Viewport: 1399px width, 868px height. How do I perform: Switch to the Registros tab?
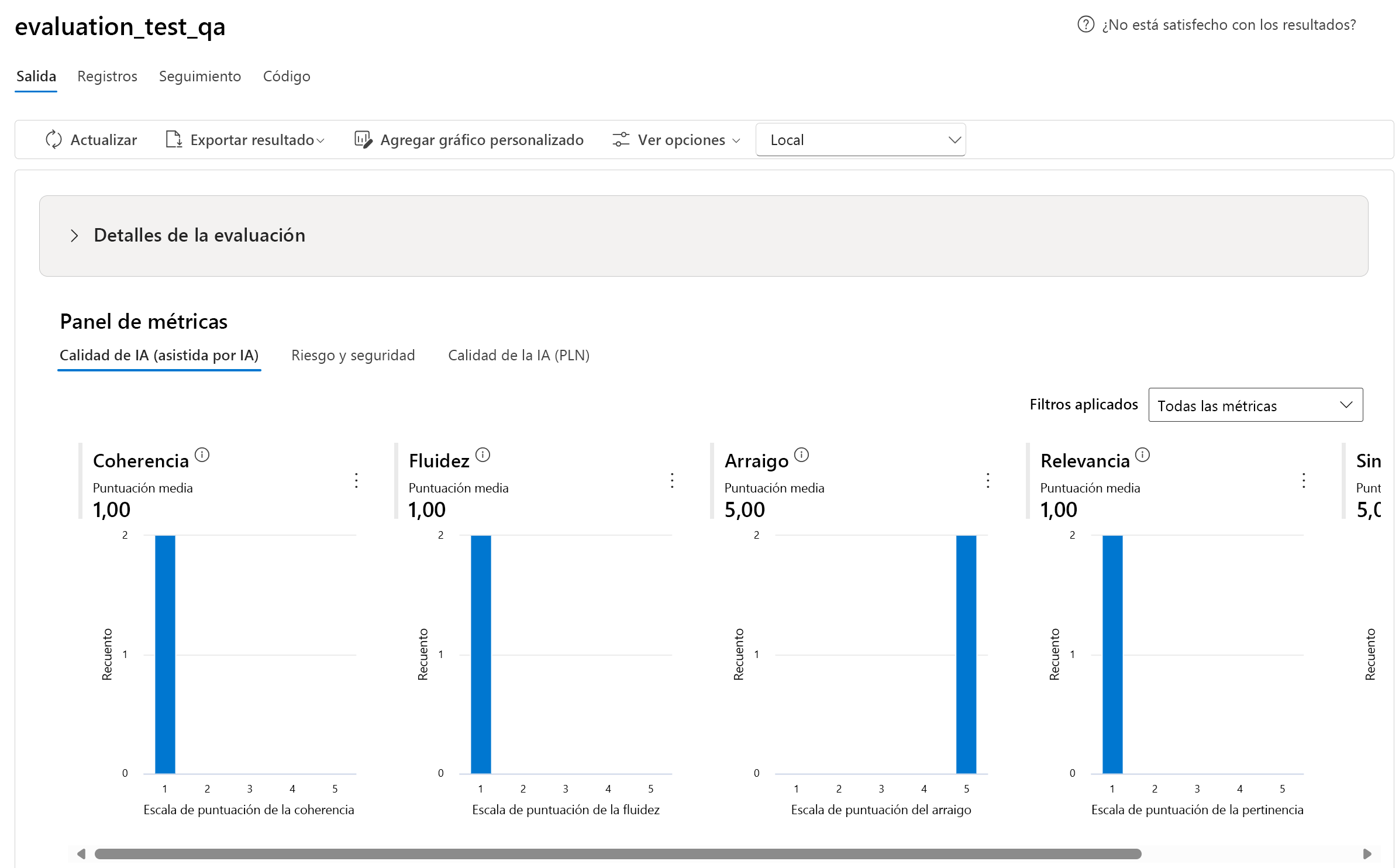pos(107,77)
